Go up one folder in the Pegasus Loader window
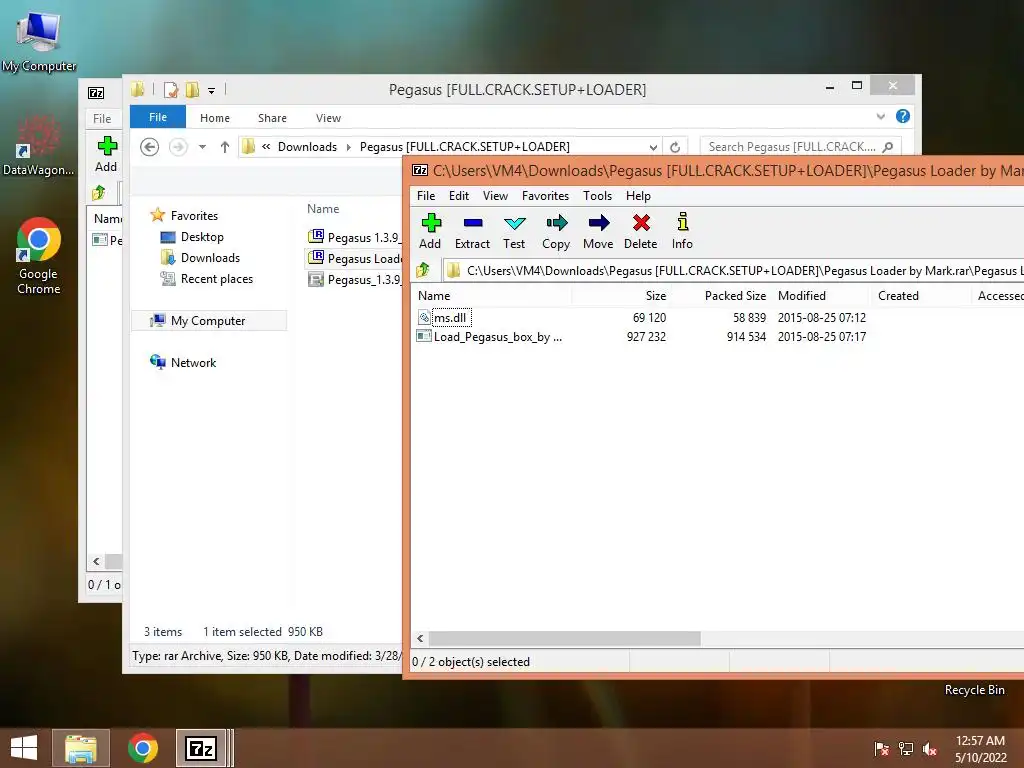The image size is (1024, 768). [423, 270]
